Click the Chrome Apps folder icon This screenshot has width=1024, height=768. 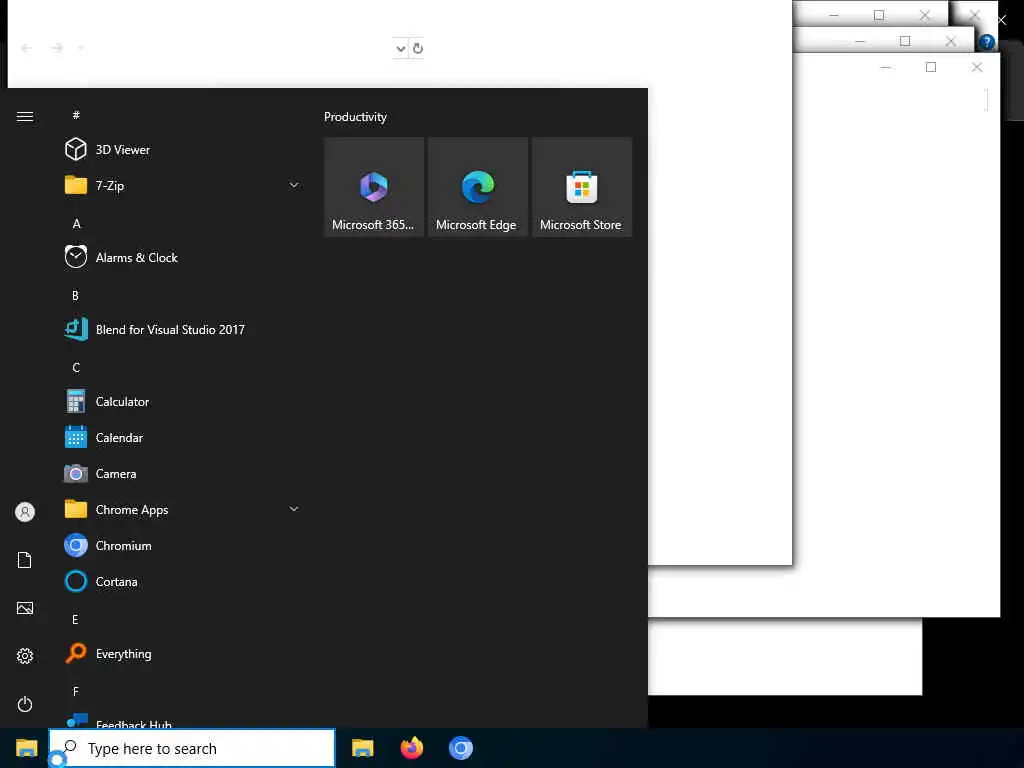pyautogui.click(x=76, y=509)
